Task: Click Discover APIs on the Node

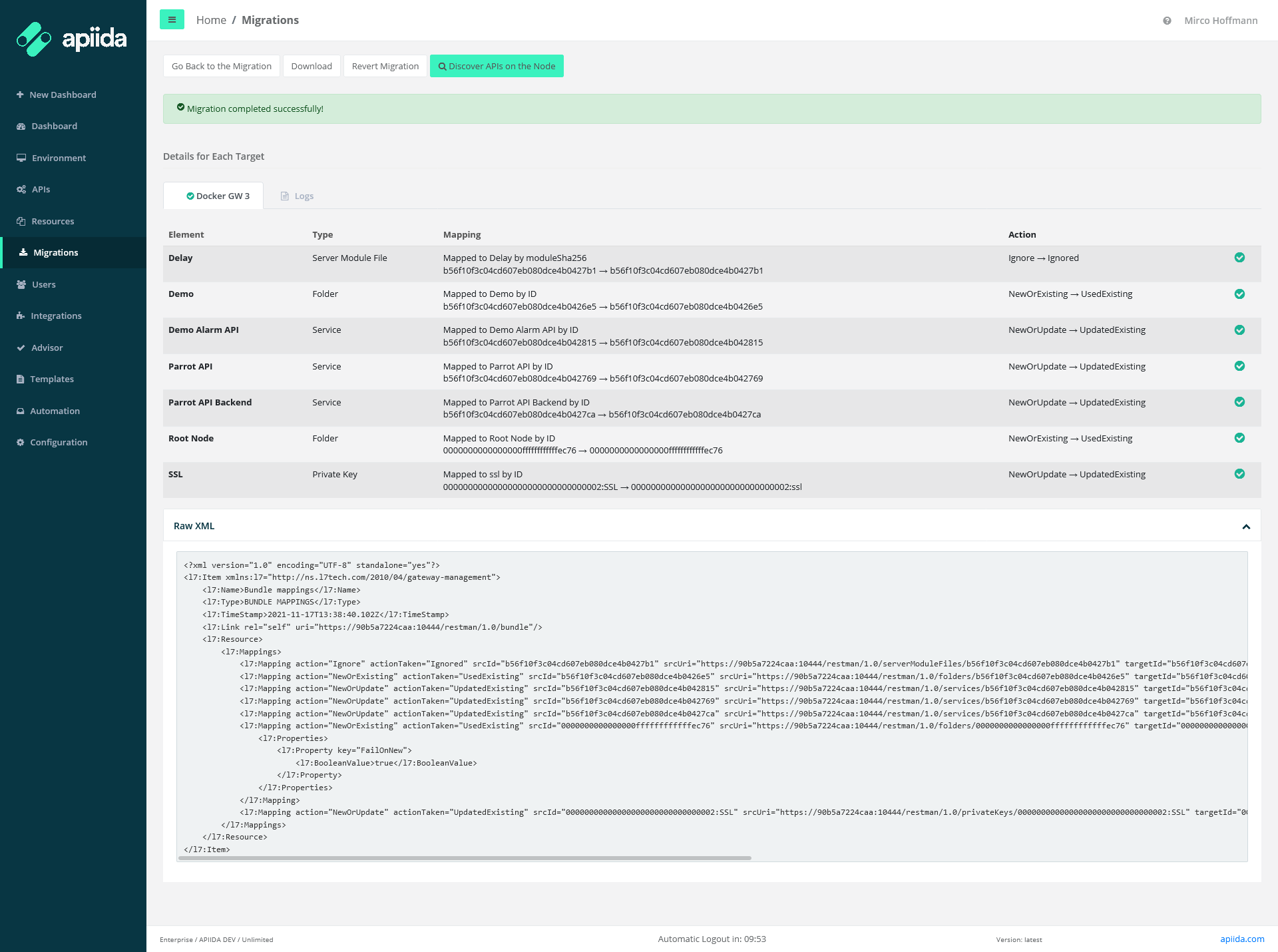Action: pyautogui.click(x=497, y=66)
